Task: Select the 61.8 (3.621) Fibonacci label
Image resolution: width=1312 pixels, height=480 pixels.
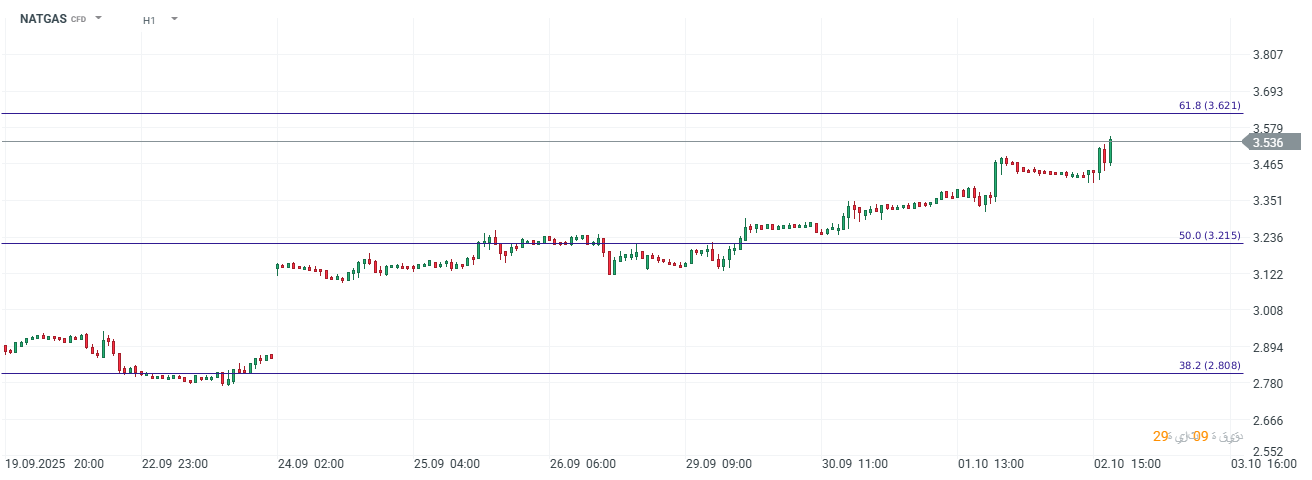Action: tap(1209, 105)
